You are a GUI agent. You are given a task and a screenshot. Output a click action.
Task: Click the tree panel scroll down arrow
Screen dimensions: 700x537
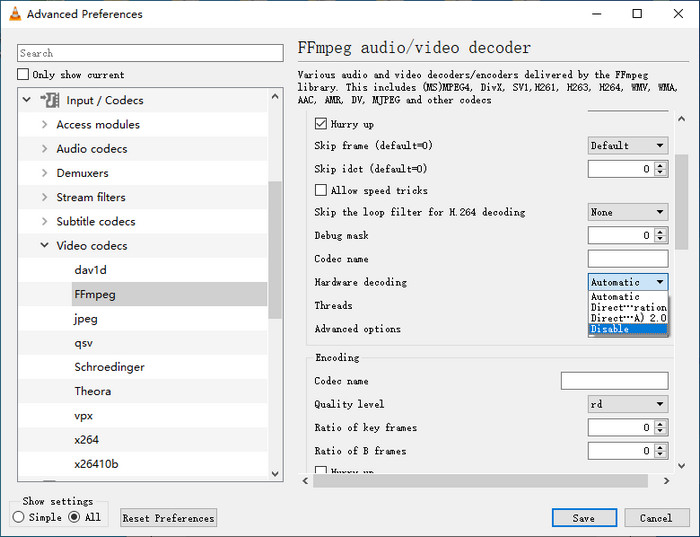tap(275, 474)
